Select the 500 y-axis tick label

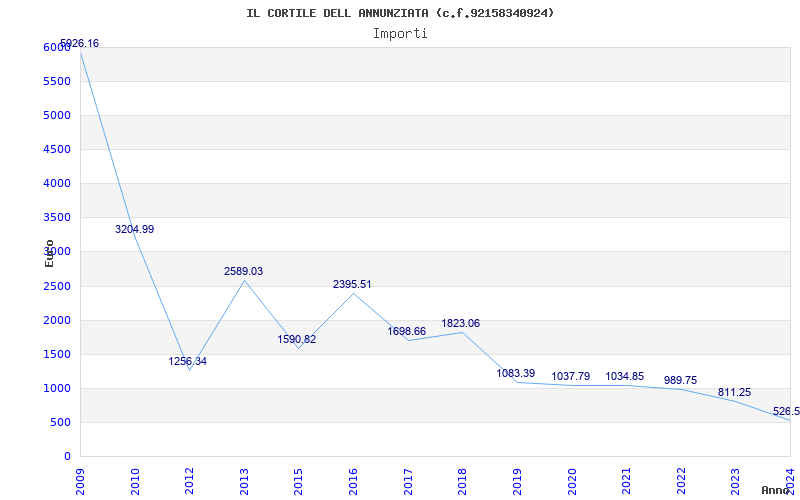pos(60,422)
